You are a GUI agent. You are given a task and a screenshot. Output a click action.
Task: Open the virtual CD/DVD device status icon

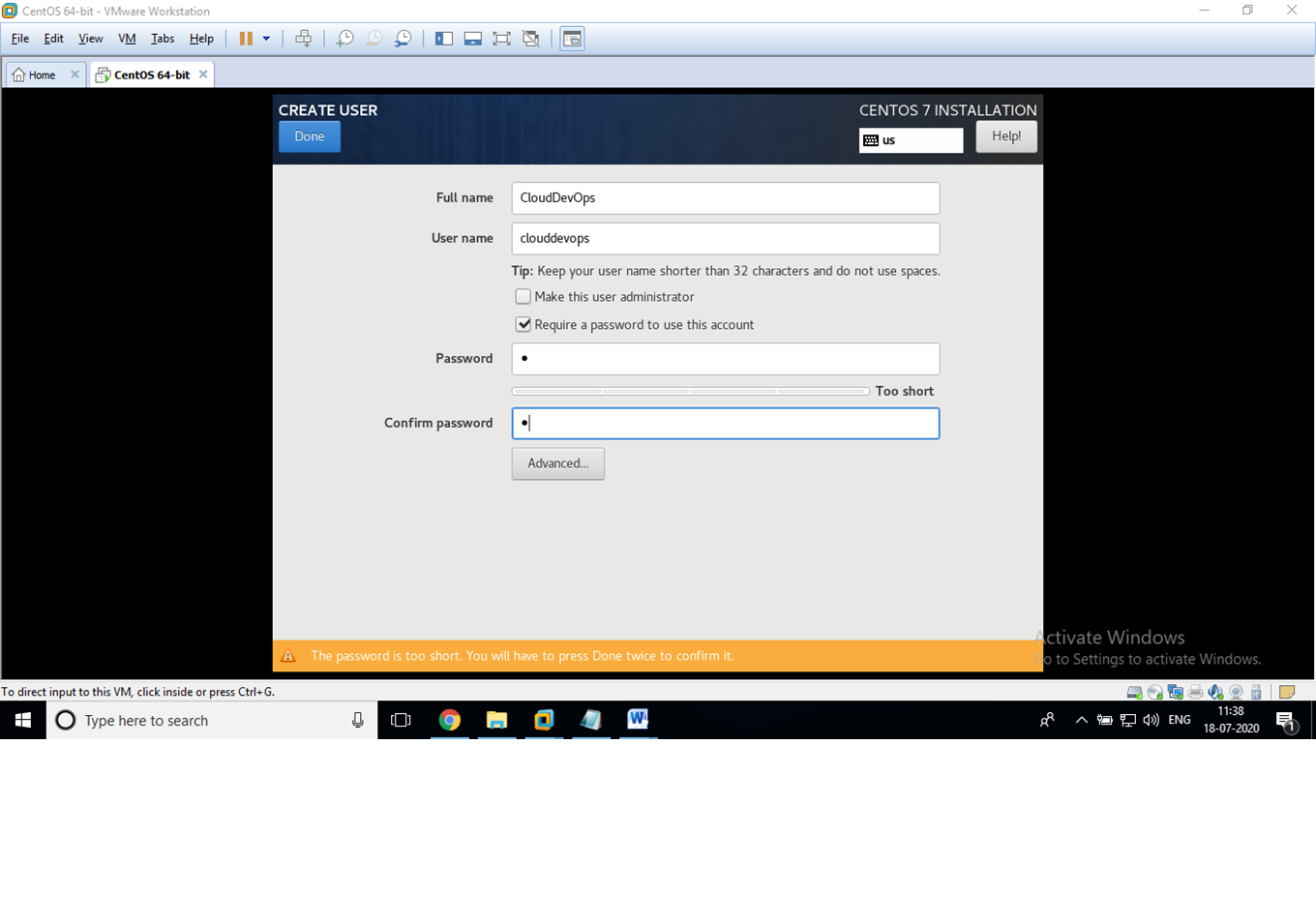(x=1154, y=692)
